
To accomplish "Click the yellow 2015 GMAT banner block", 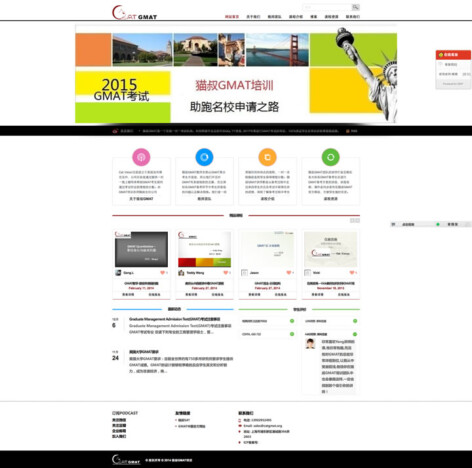I will pyautogui.click(x=123, y=83).
